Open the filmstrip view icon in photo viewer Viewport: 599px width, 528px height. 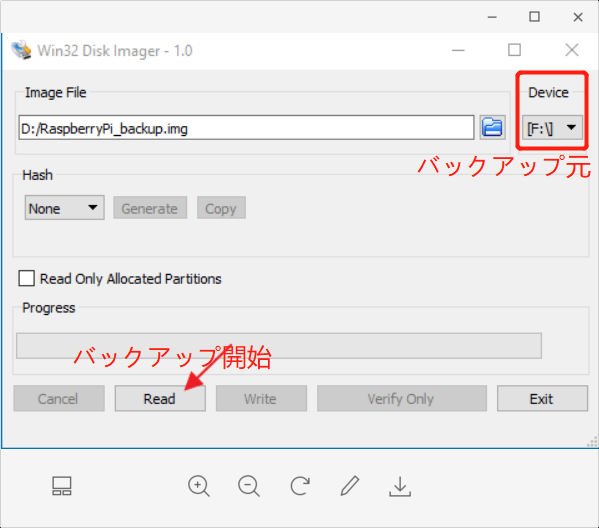click(x=62, y=486)
